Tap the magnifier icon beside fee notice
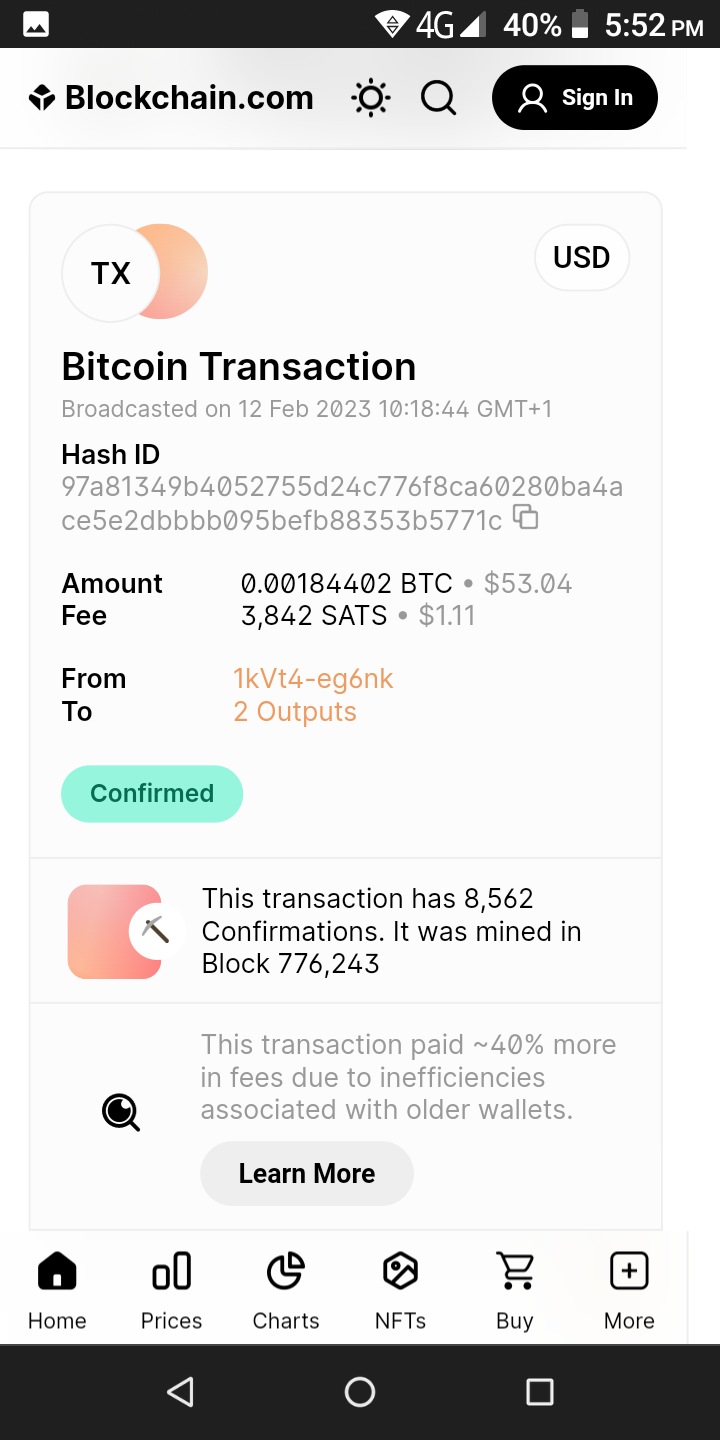 pos(121,1111)
